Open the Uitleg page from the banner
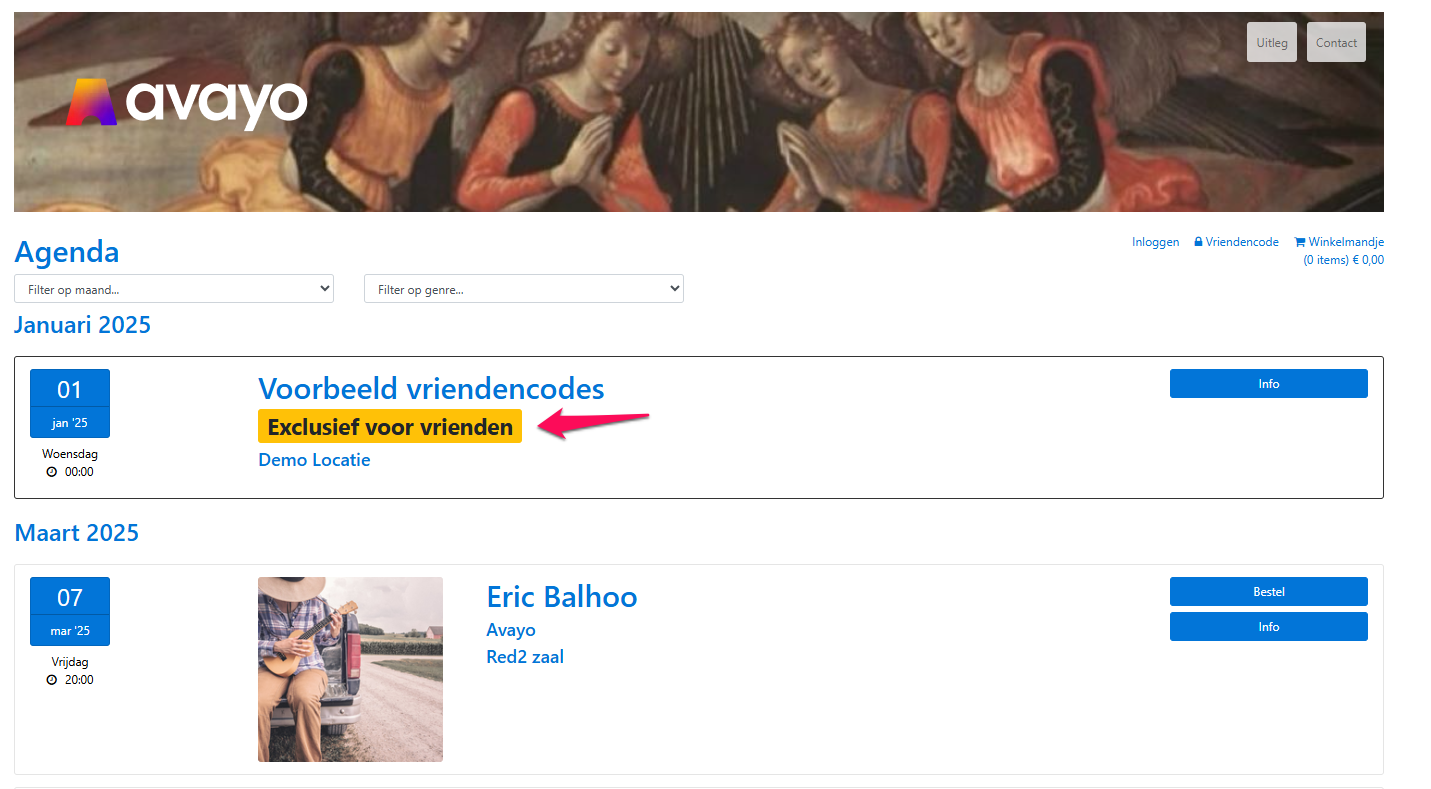Image resolution: width=1431 pixels, height=789 pixels. [x=1272, y=43]
